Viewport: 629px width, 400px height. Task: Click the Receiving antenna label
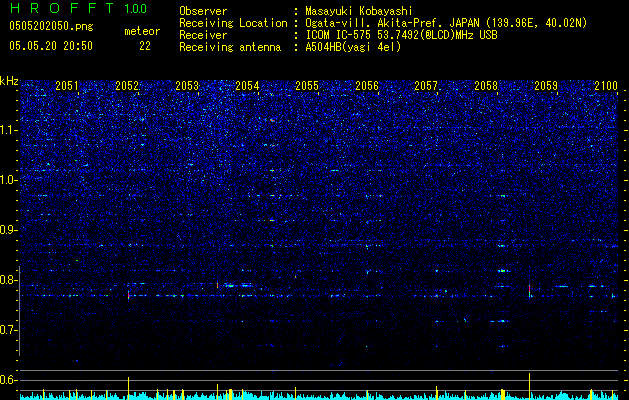(x=230, y=47)
